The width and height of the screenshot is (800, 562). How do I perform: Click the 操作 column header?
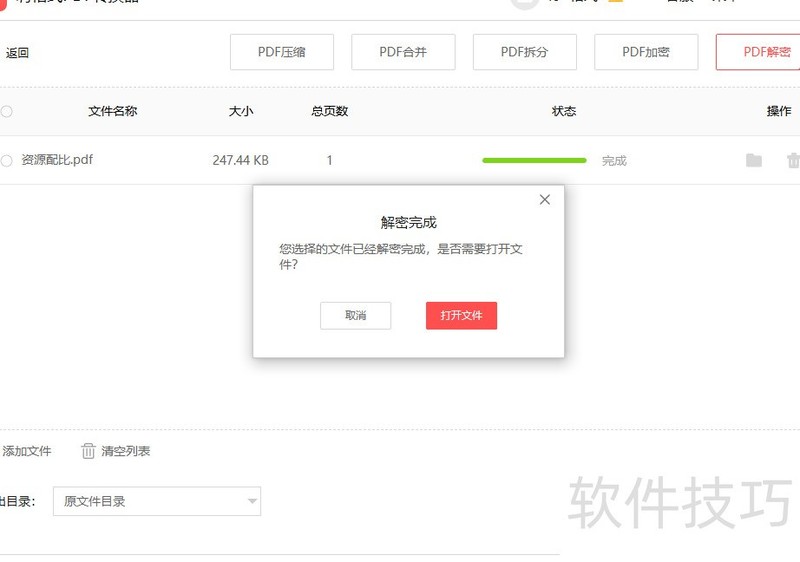click(779, 111)
